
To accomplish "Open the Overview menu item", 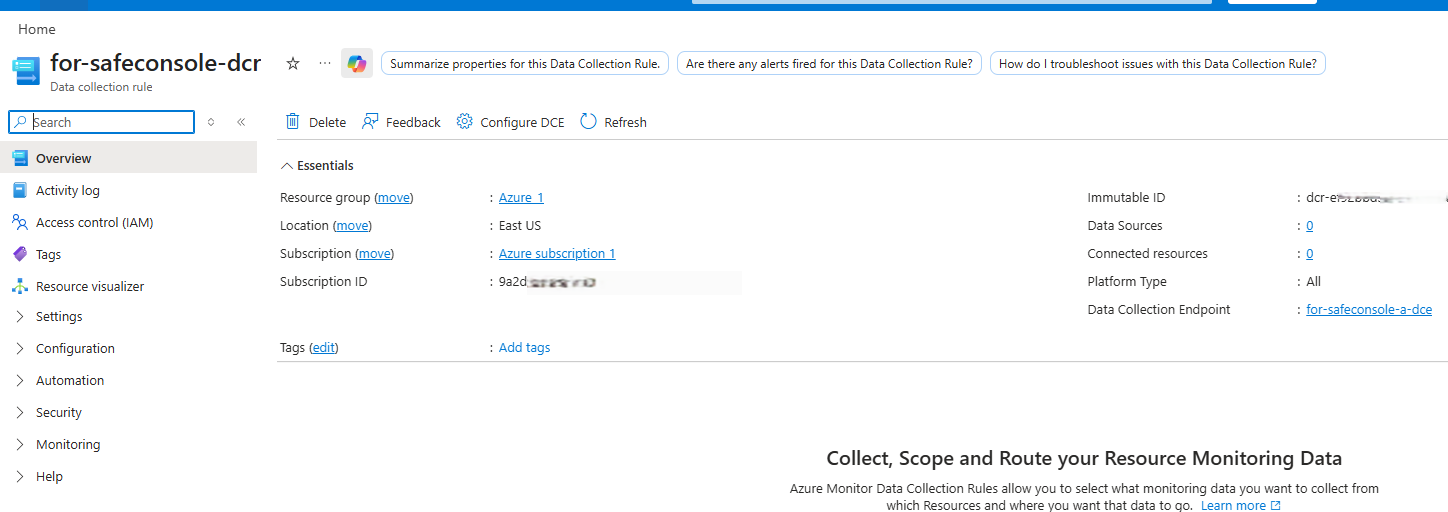I will 63,158.
